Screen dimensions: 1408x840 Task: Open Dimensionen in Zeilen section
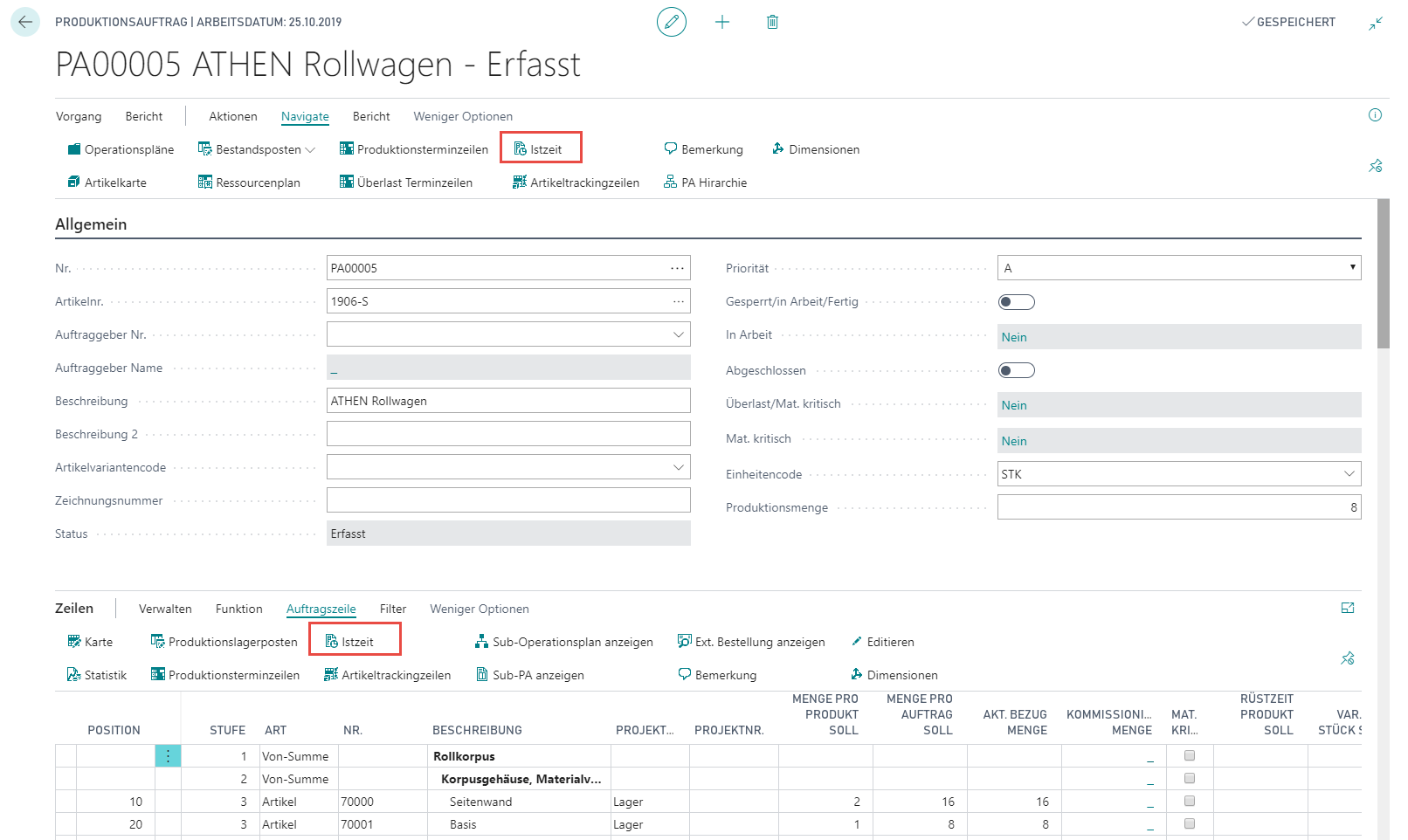coord(894,675)
